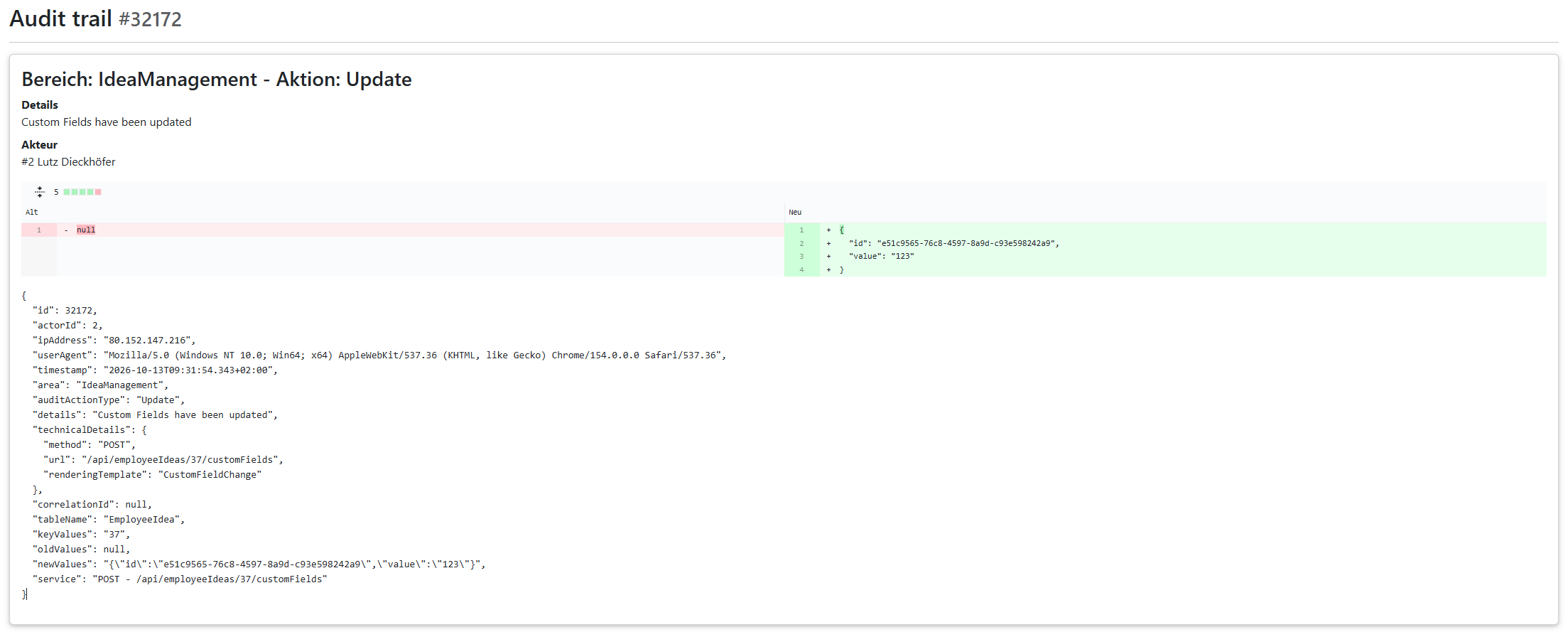Click the "auditActionType": "Update" line
Screen dimensions: 1568x637
(109, 400)
